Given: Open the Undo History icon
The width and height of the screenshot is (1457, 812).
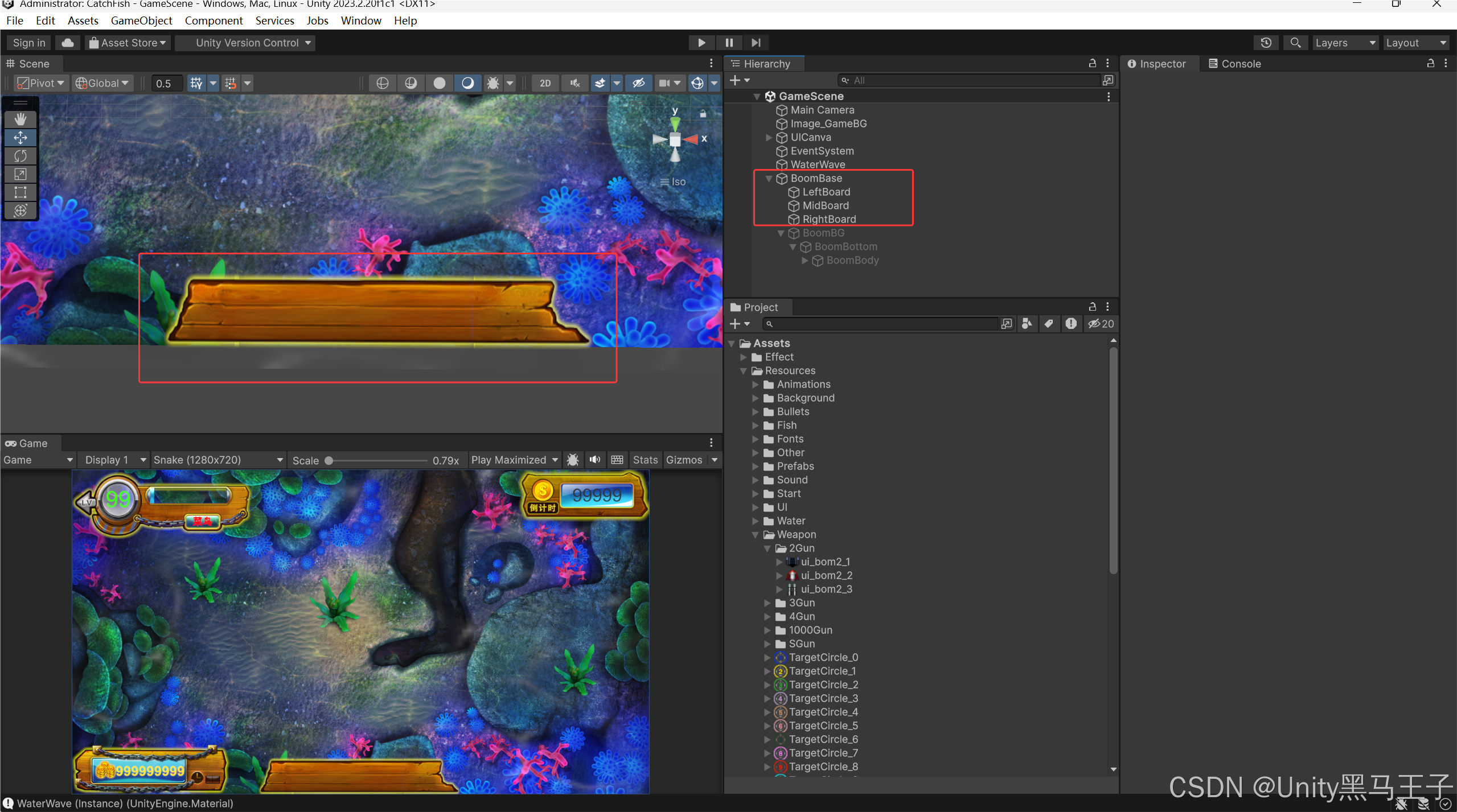Looking at the screenshot, I should tap(1266, 43).
